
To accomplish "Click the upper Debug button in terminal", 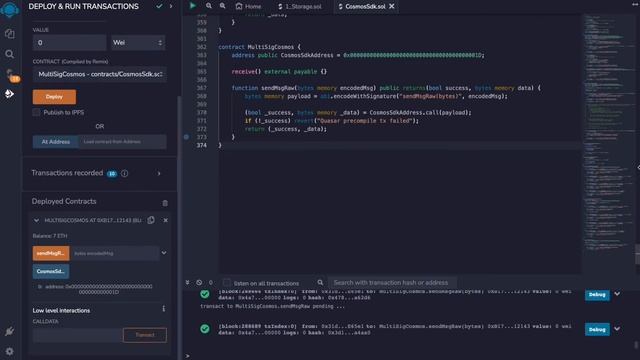I will pos(597,295).
